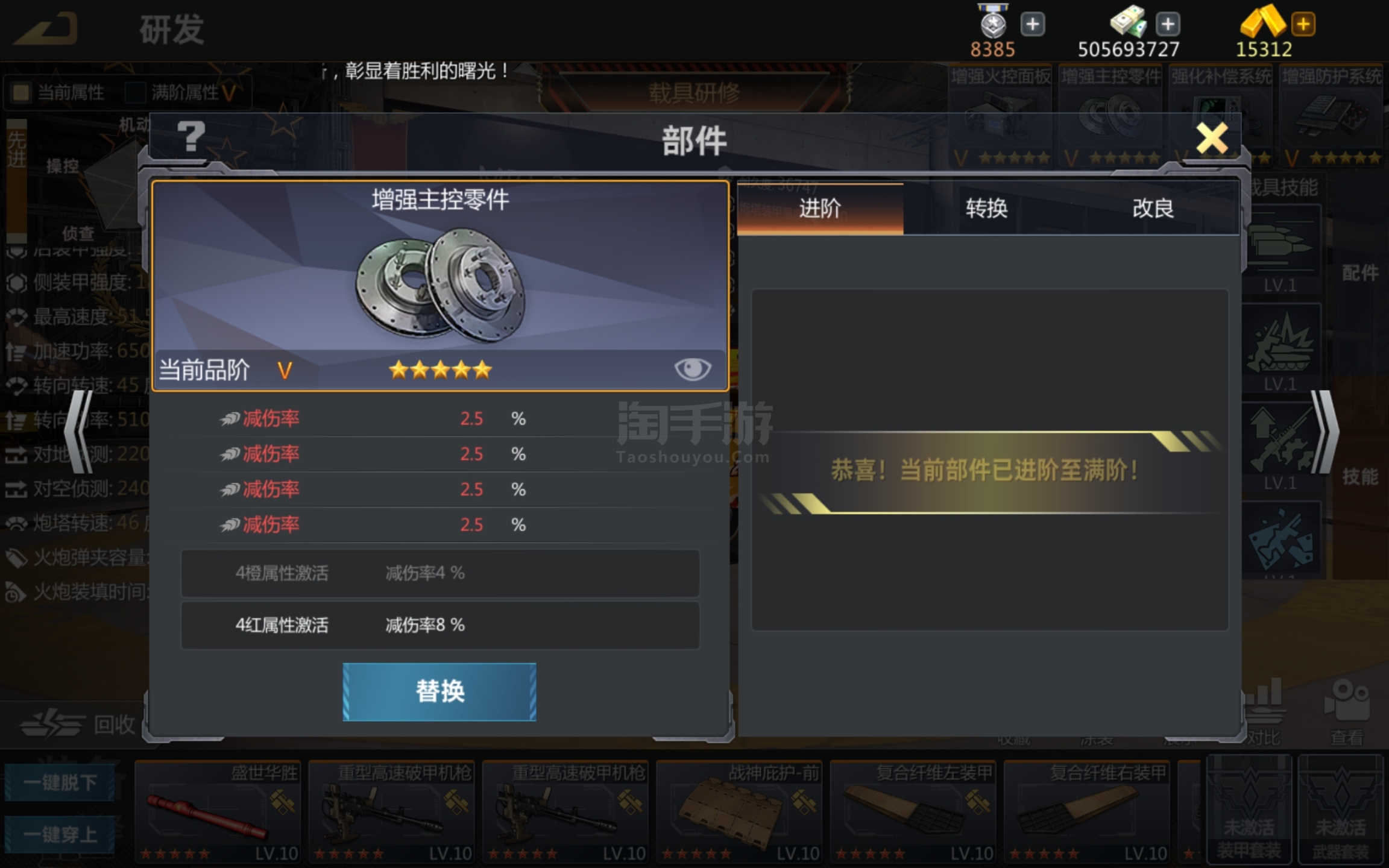Click the 一键穿上 button
The image size is (1389, 868).
coord(60,834)
